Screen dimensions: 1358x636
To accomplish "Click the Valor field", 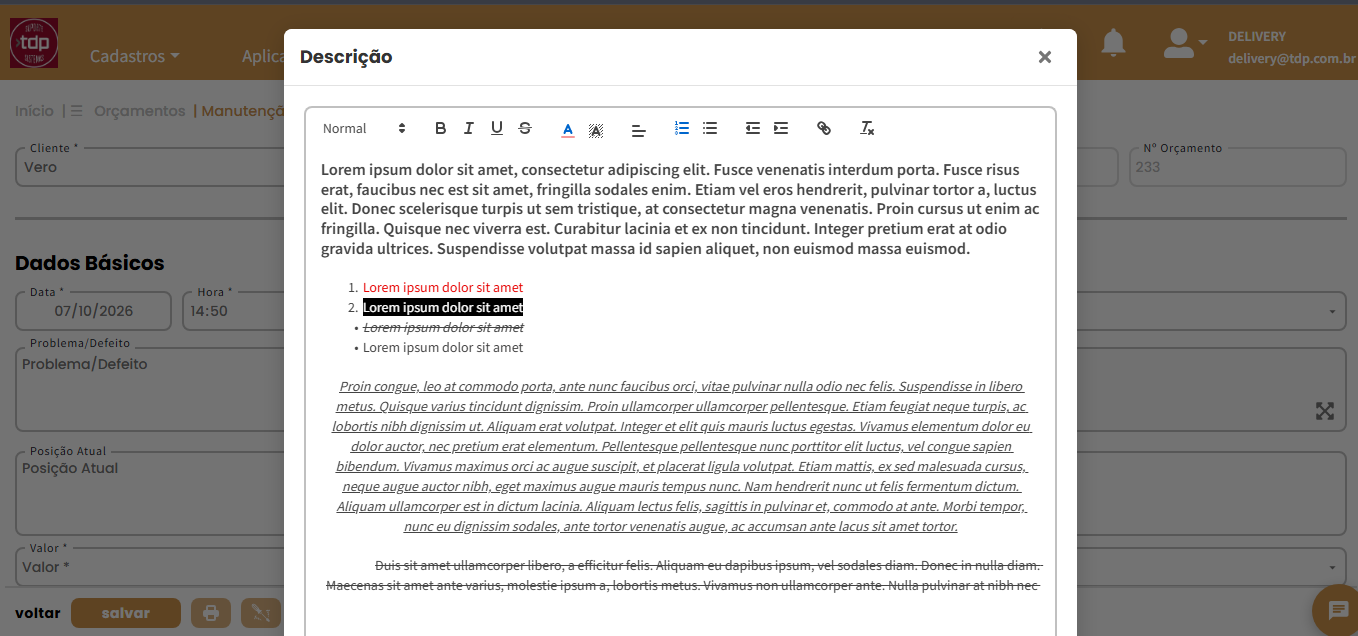I will pyautogui.click(x=150, y=567).
